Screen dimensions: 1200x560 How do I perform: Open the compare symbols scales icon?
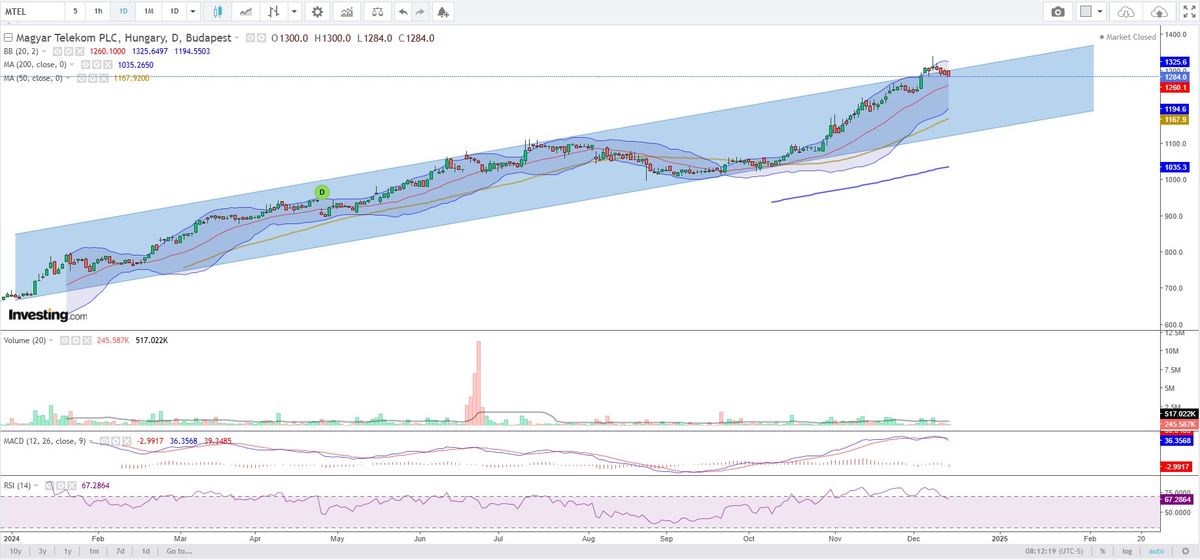tap(377, 12)
